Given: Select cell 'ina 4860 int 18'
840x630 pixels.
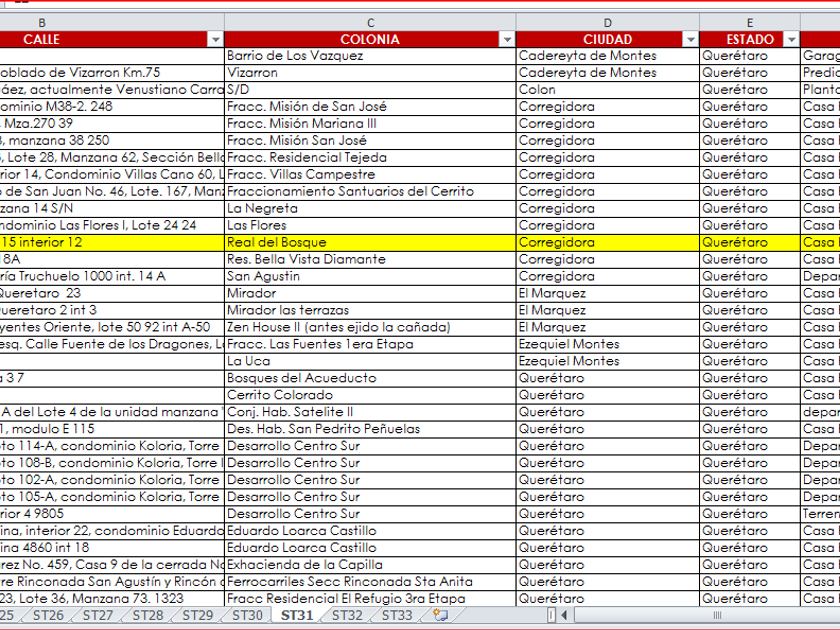Looking at the screenshot, I should click(x=111, y=548).
